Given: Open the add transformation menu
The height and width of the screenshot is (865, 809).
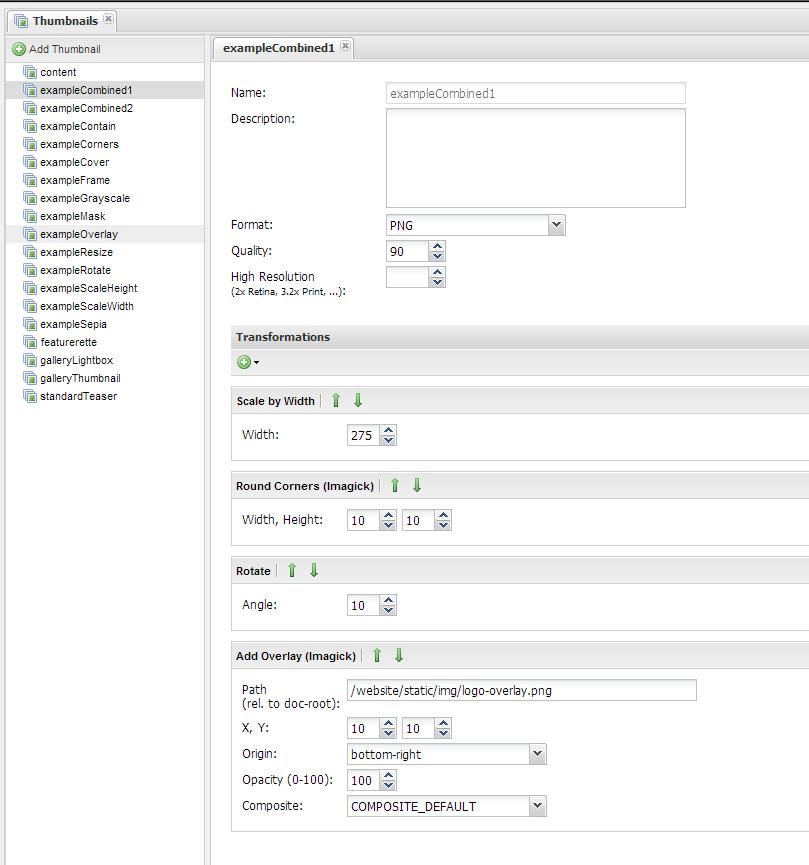Looking at the screenshot, I should click(x=247, y=362).
